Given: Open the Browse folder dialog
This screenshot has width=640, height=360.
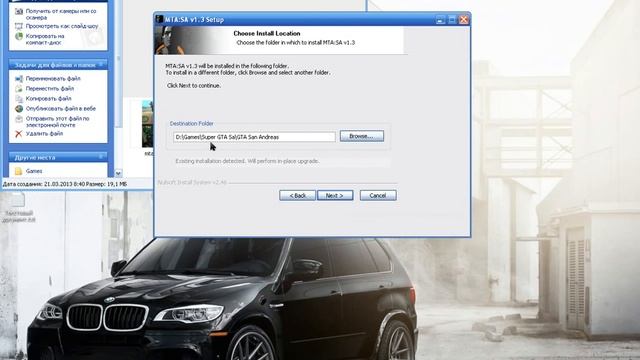Looking at the screenshot, I should click(362, 136).
